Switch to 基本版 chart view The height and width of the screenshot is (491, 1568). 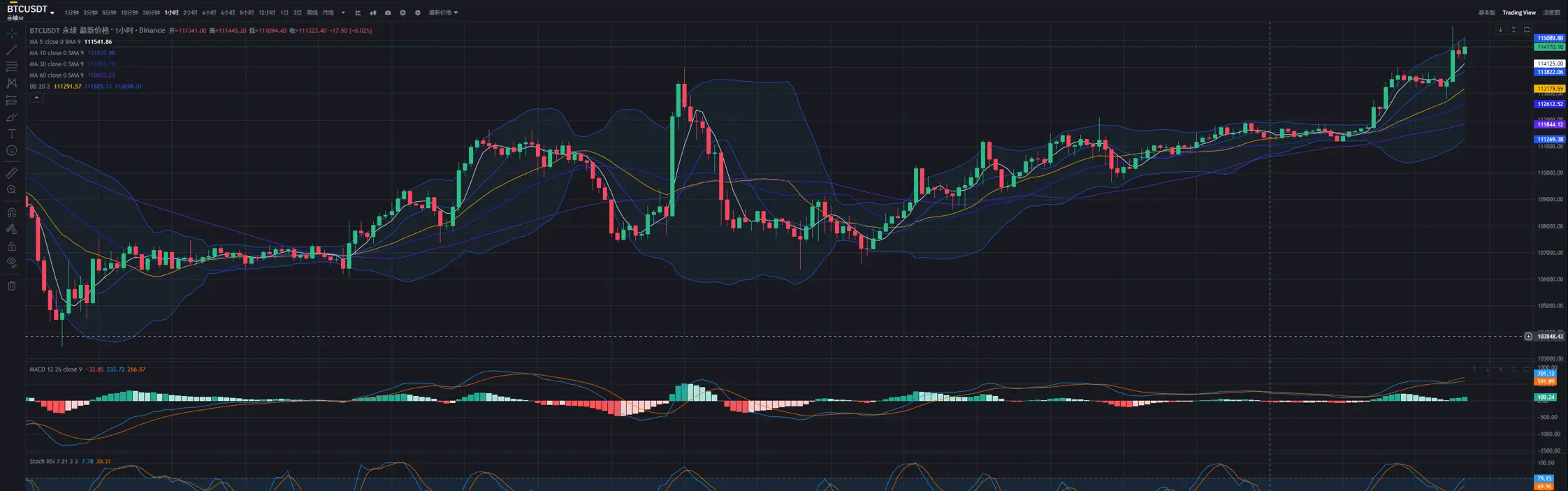1487,13
